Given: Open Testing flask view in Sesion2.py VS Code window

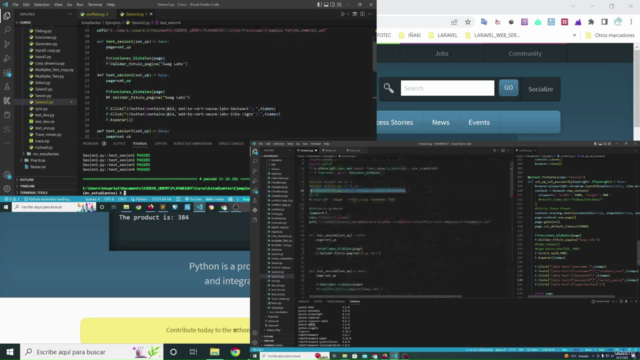Looking at the screenshot, I should click(x=7, y=87).
